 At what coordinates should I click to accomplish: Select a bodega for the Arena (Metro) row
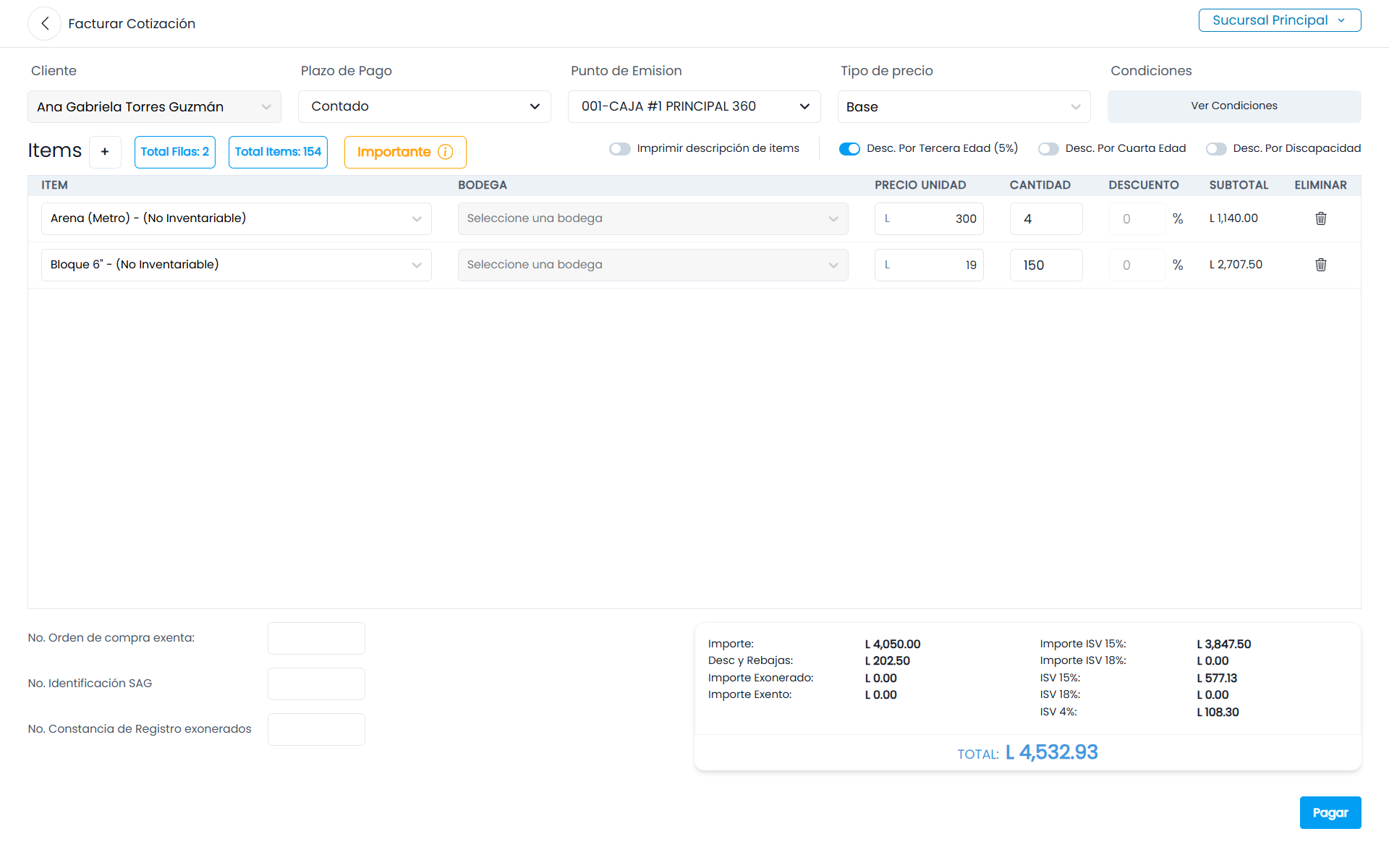(653, 218)
